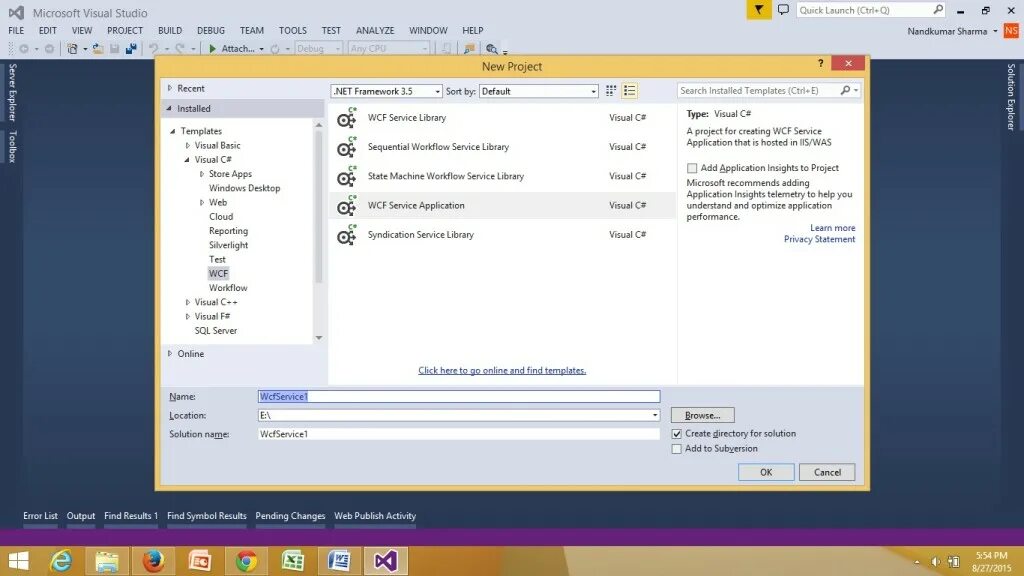Viewport: 1024px width, 576px height.
Task: Select the Silverlight tree item
Action: click(x=229, y=245)
